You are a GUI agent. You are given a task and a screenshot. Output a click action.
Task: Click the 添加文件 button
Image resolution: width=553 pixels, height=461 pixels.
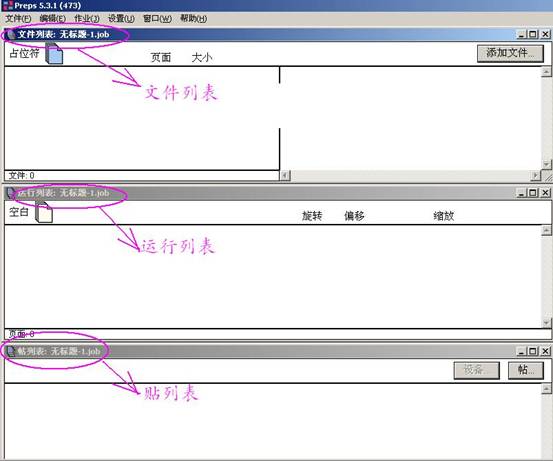[x=510, y=53]
